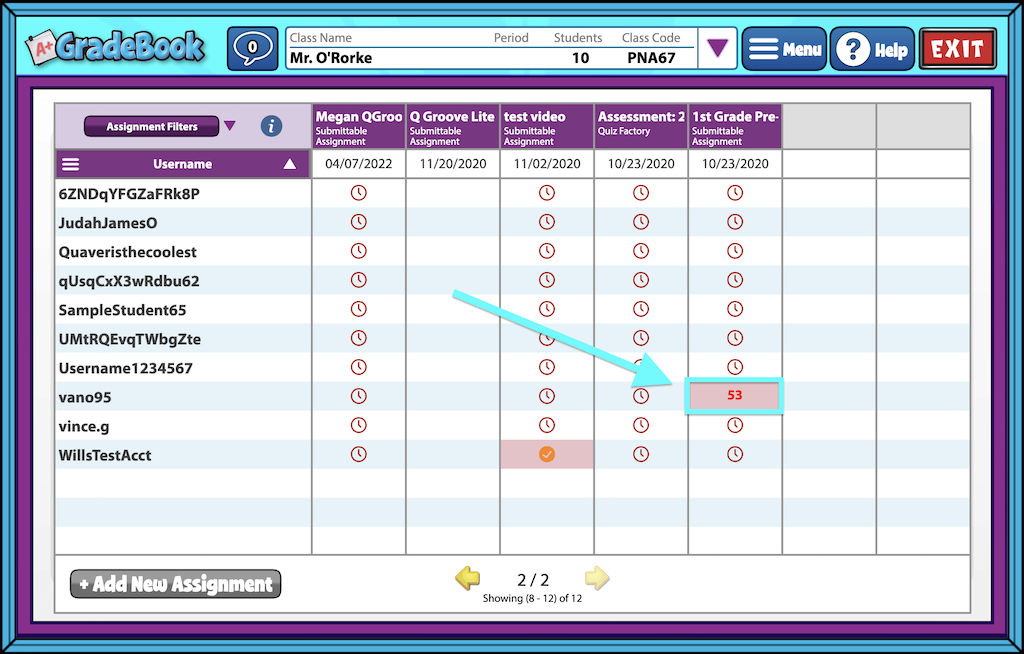Screen dimensions: 1024x654
Task: Click the PNA67 class code
Action: 651,58
